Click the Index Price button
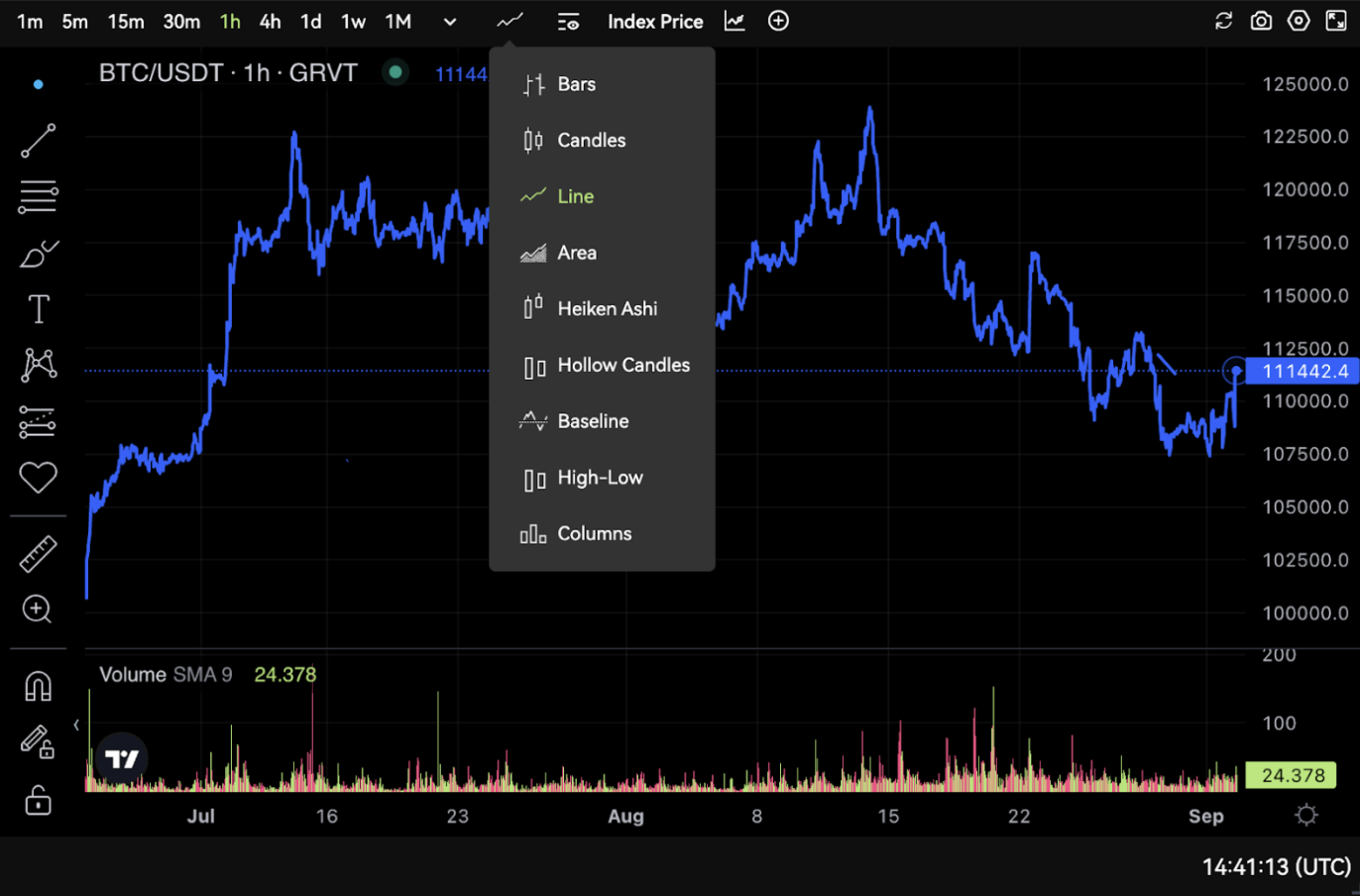This screenshot has height=896, width=1360. (x=654, y=22)
